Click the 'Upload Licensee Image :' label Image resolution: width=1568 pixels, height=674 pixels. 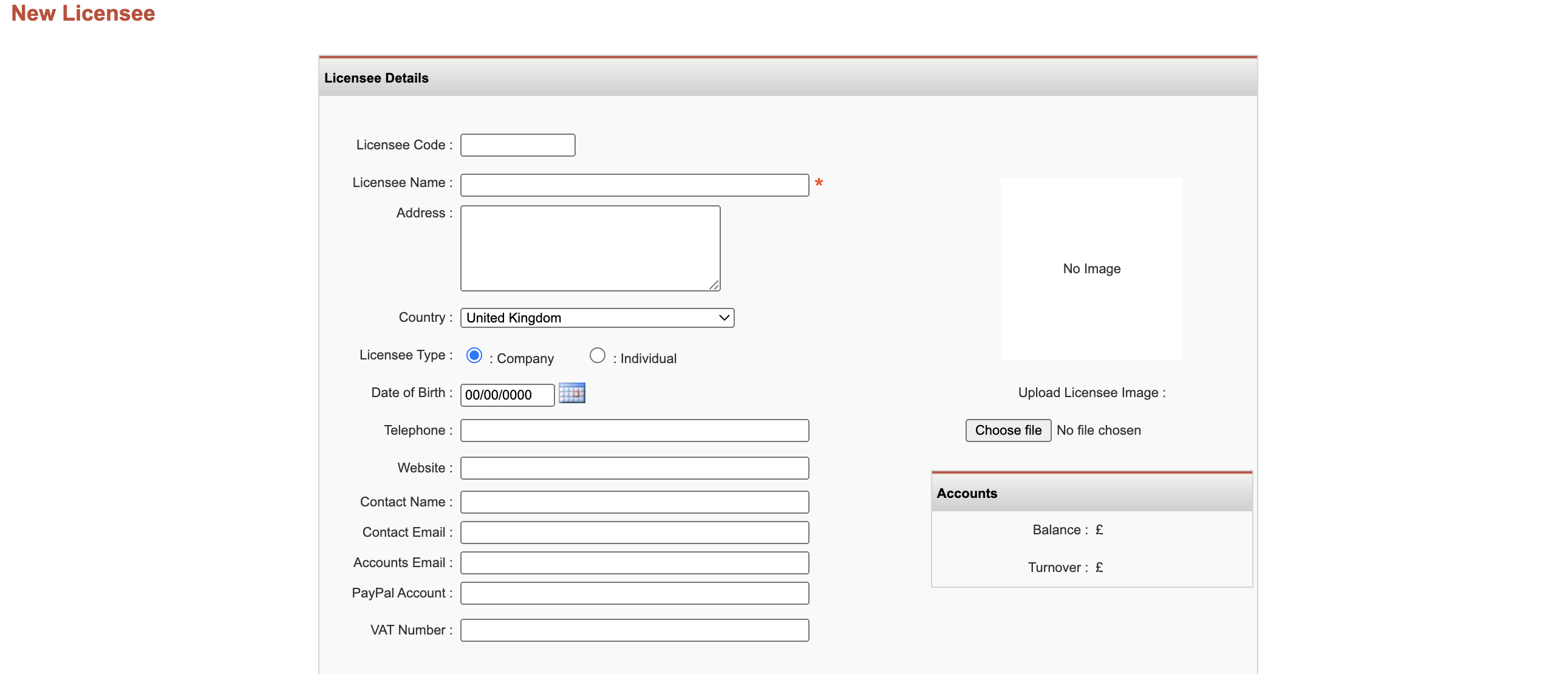[x=1091, y=393]
